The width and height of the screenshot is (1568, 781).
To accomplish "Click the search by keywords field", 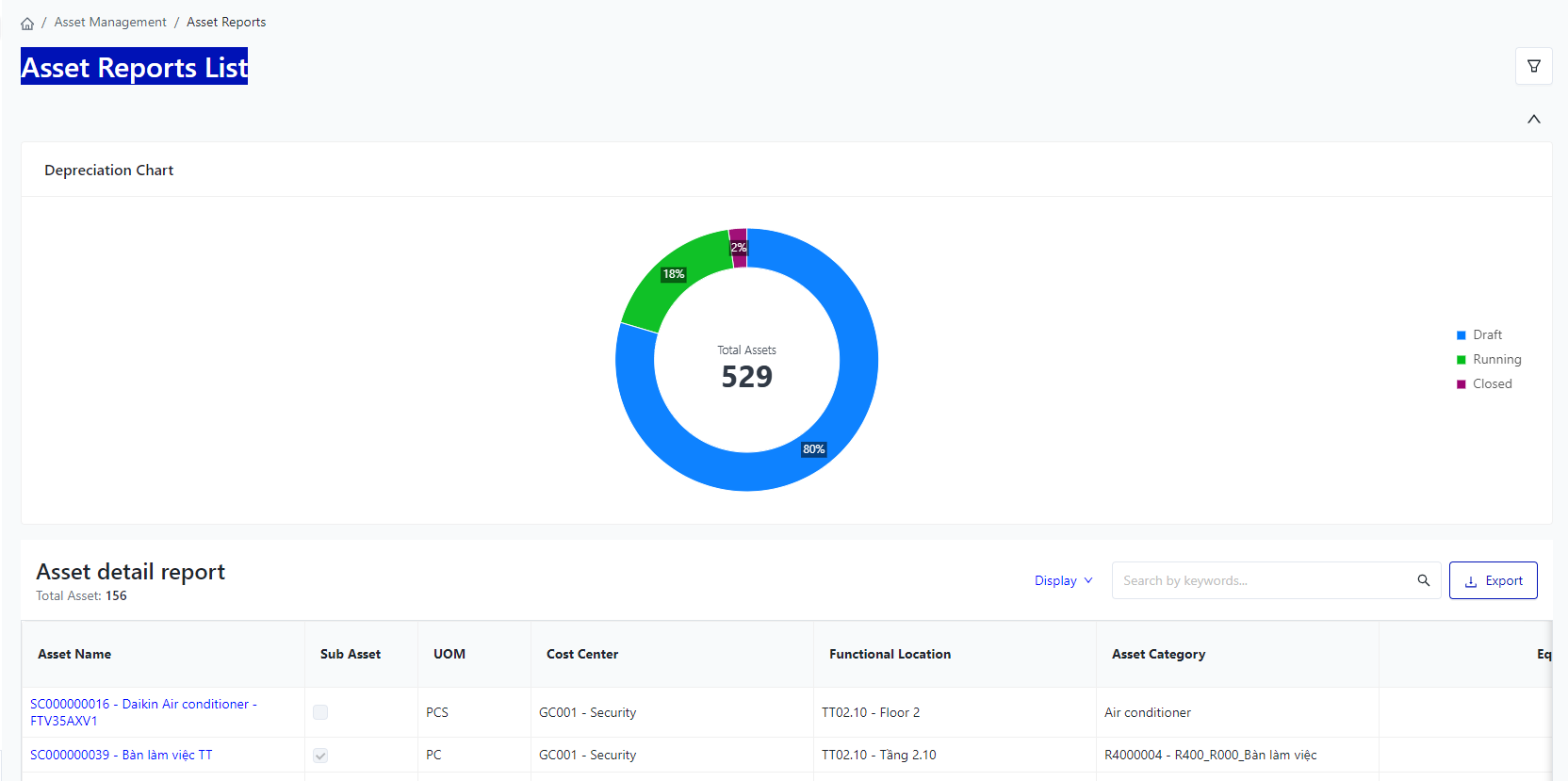I will [x=1263, y=580].
